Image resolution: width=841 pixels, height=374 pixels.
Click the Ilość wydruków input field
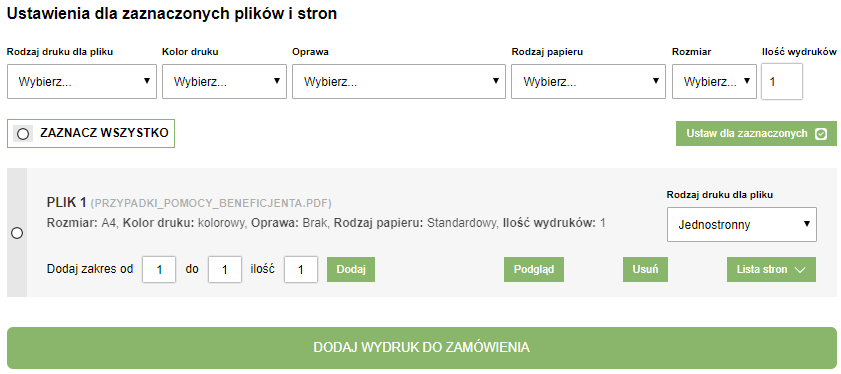(782, 82)
